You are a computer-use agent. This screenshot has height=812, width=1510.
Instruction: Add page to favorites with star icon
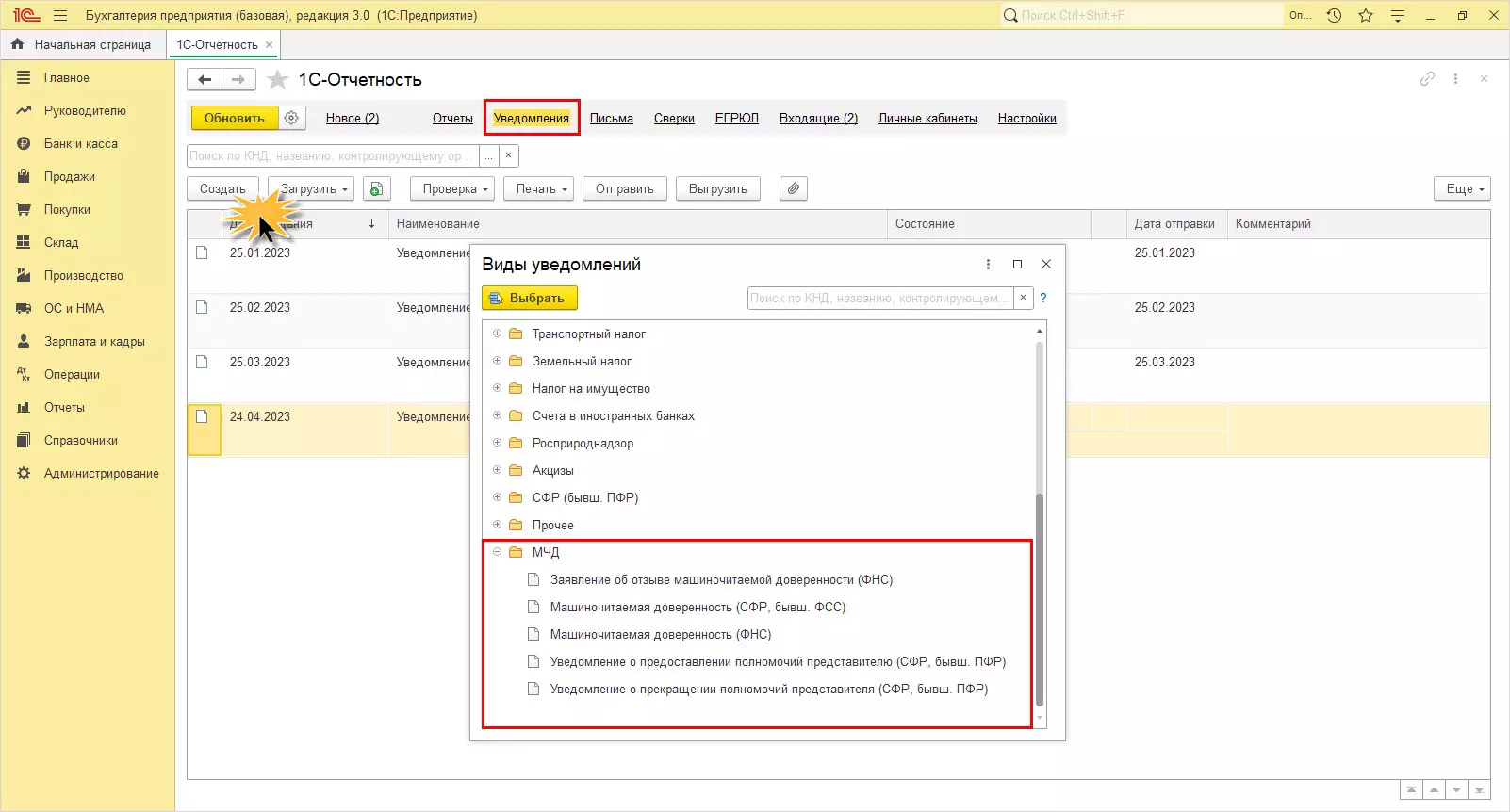[277, 80]
